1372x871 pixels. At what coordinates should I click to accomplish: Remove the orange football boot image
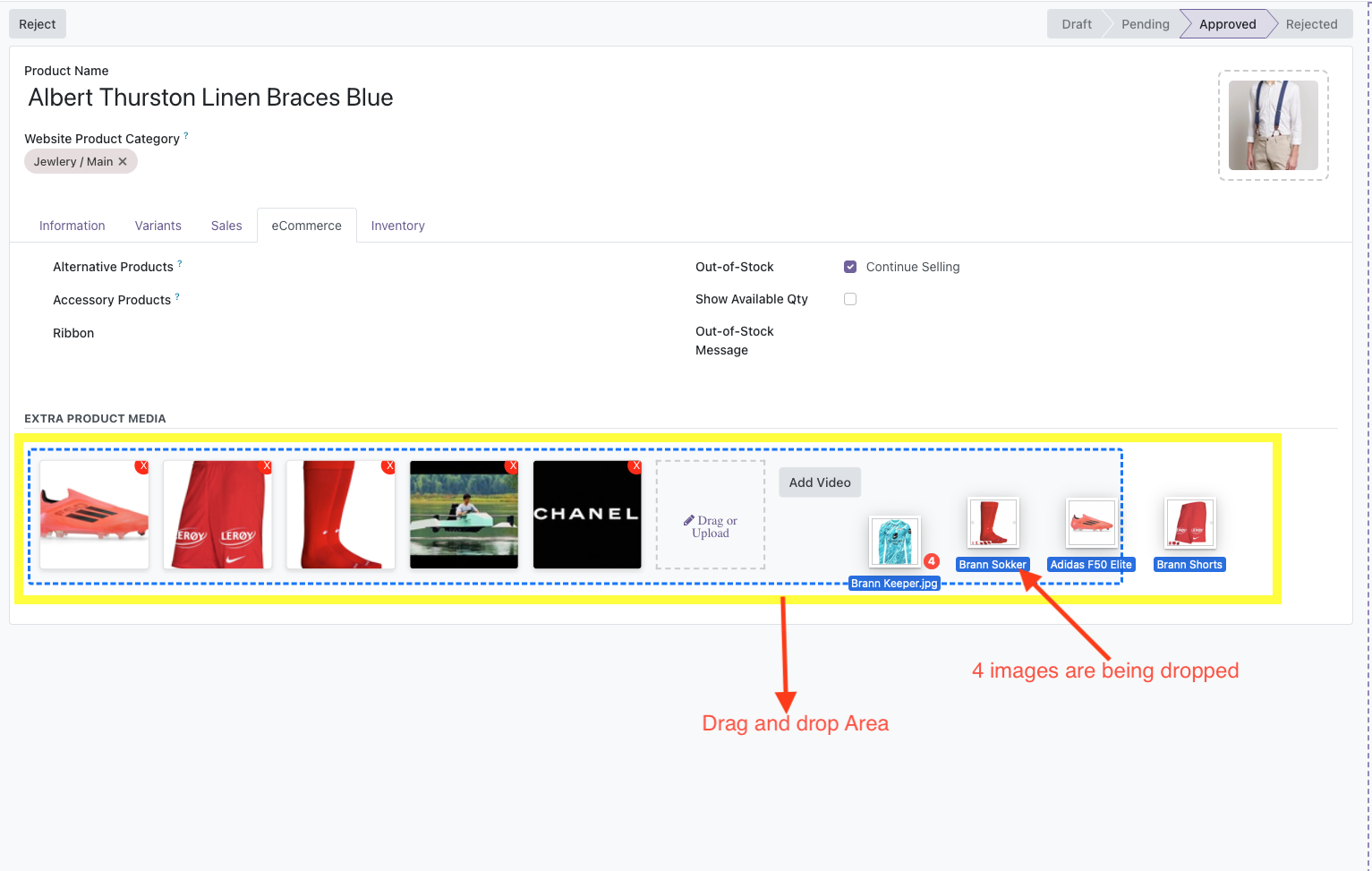click(142, 466)
